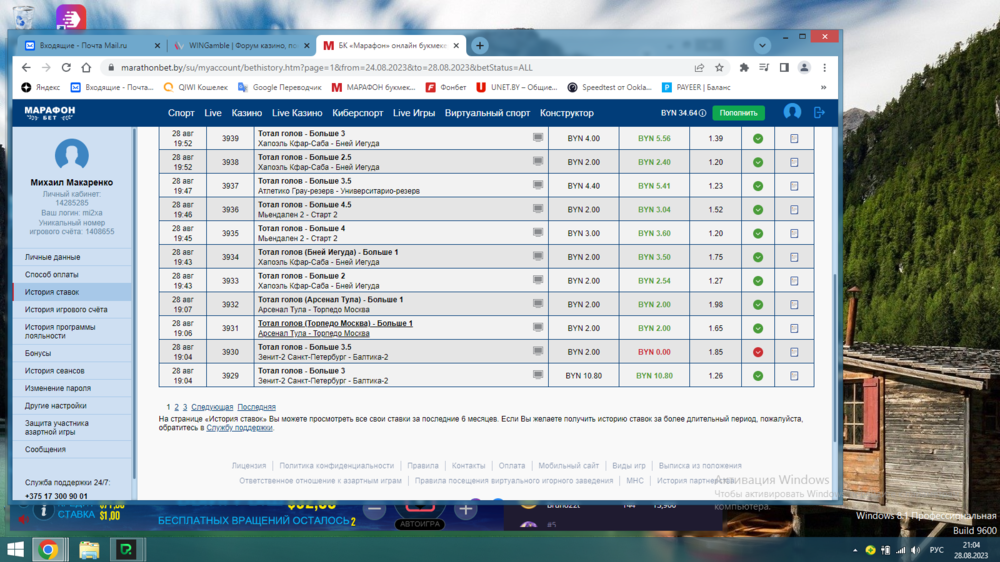The width and height of the screenshot is (1000, 562).
Task: Bookmark this page with the star icon
Action: 719,68
